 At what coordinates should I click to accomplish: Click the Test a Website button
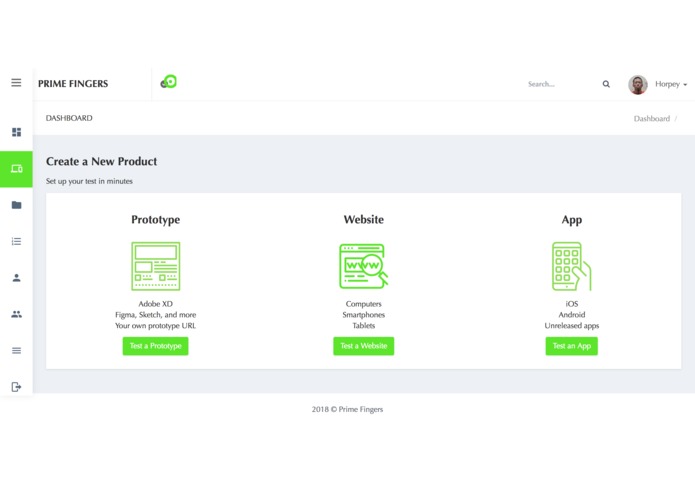363,346
